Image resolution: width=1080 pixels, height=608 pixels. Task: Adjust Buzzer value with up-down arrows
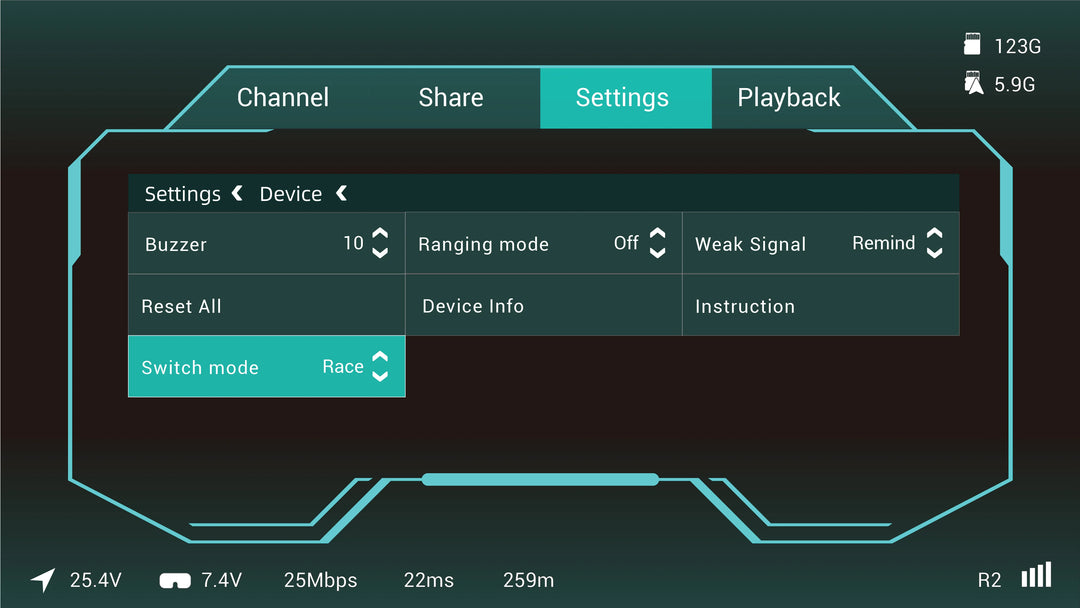point(380,243)
